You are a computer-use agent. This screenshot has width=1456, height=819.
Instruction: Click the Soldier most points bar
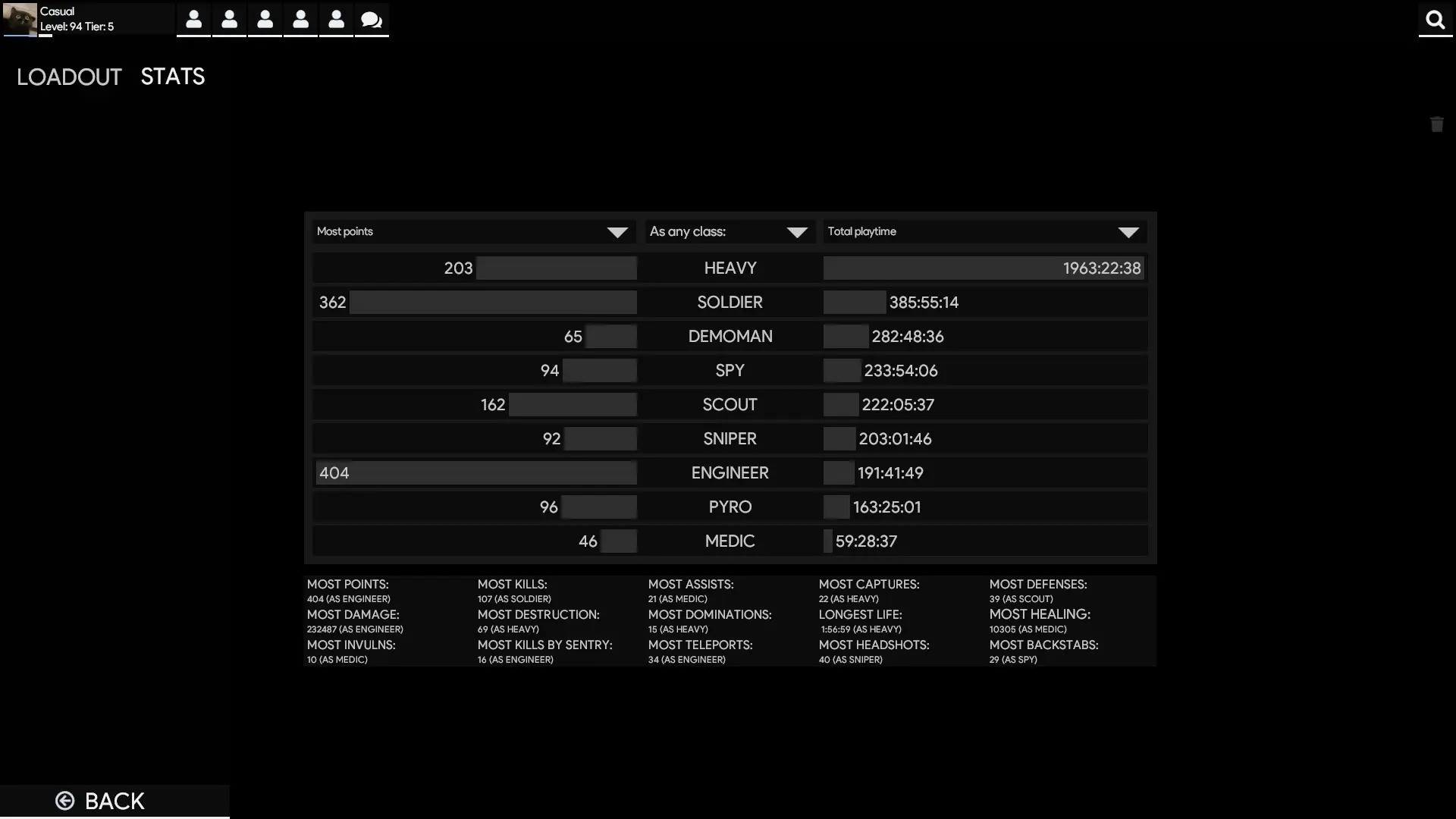pyautogui.click(x=492, y=303)
